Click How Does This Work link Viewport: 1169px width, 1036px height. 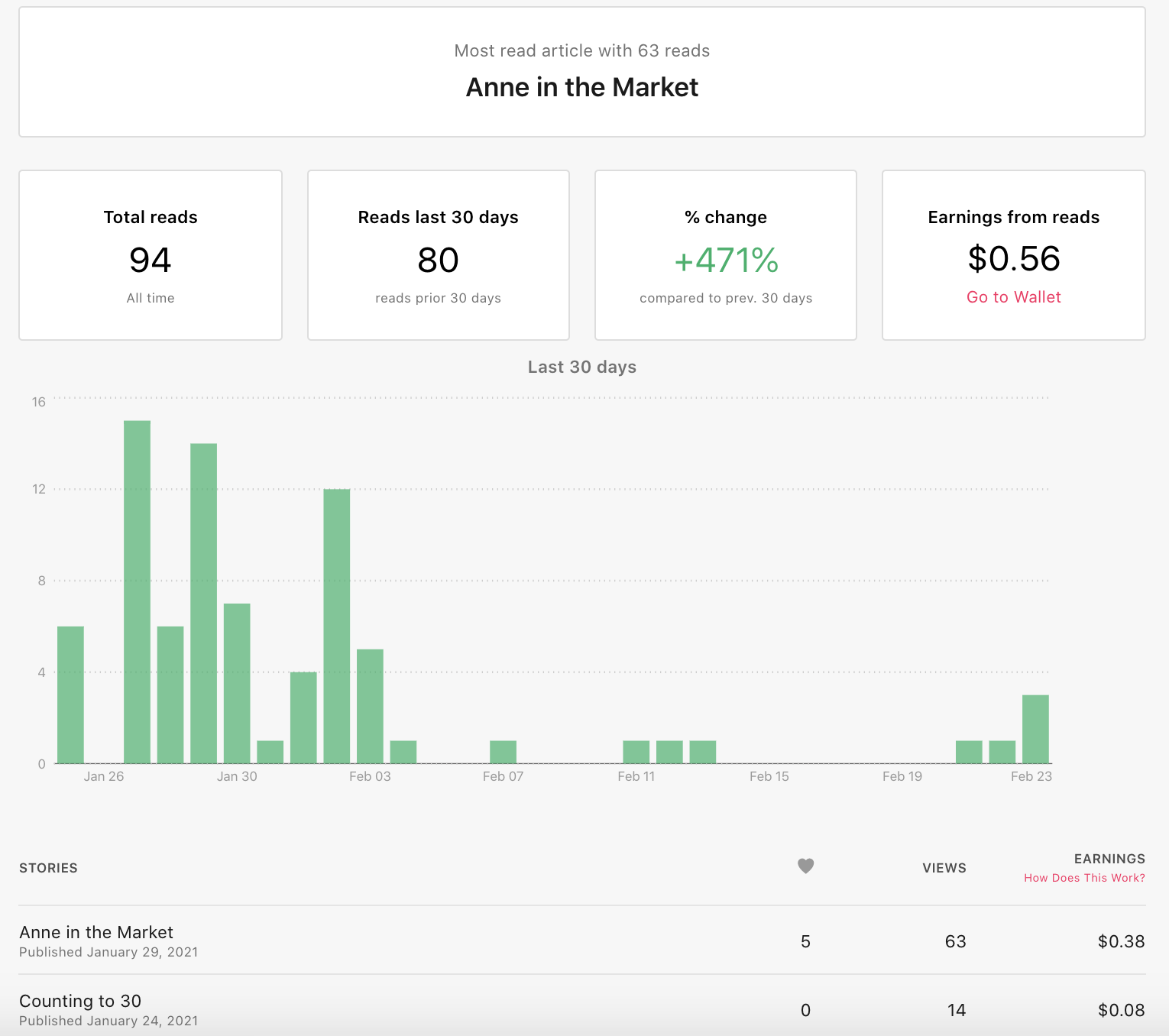point(1084,878)
